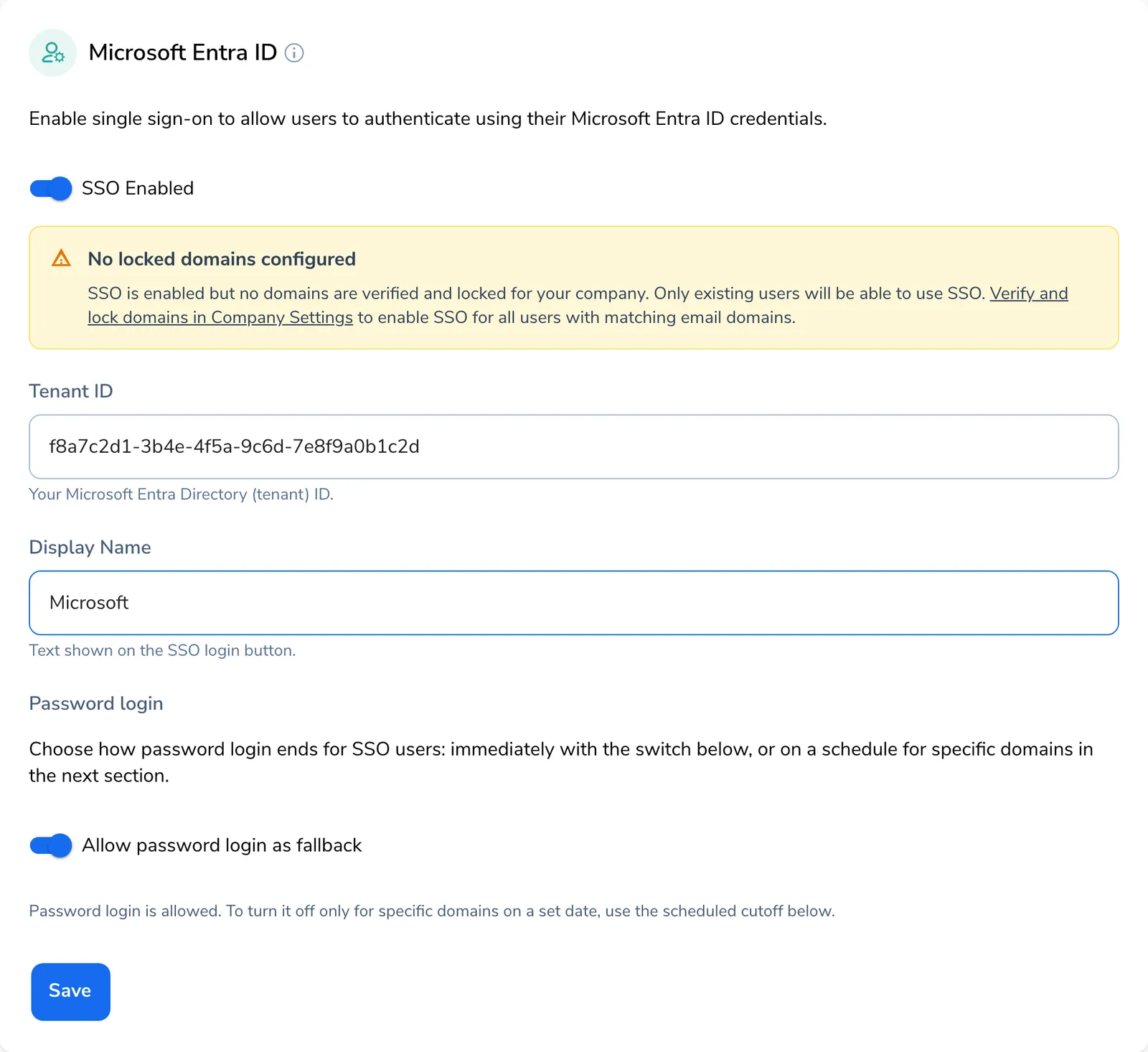Toggle Allow password login as fallback

coord(51,845)
